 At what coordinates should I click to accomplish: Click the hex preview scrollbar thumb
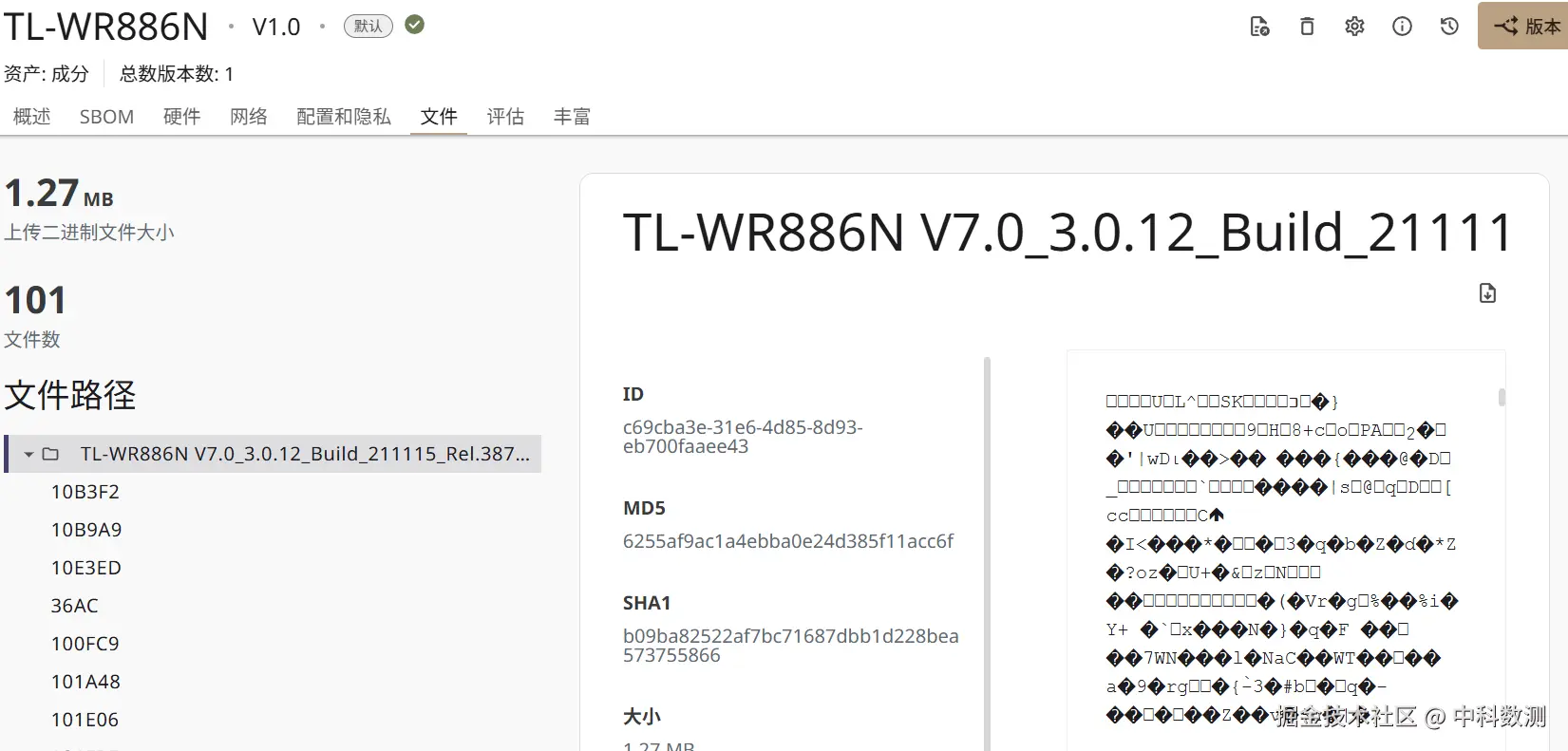click(x=1502, y=397)
